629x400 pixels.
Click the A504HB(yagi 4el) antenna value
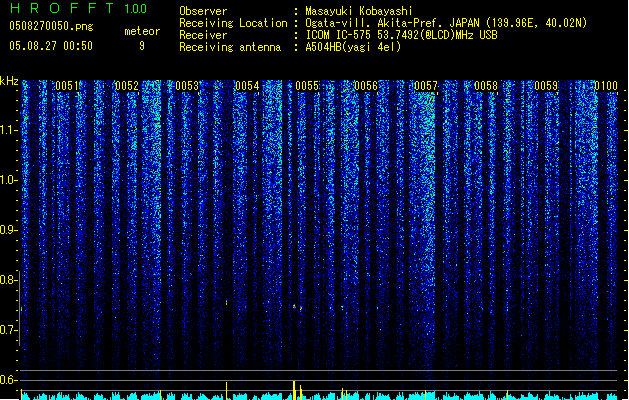click(x=353, y=47)
